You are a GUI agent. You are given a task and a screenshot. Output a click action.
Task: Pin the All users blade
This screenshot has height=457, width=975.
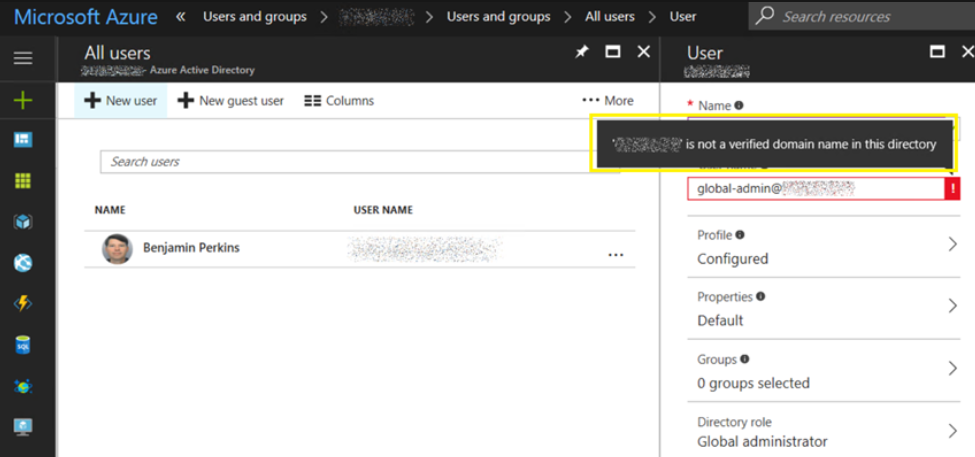(582, 52)
